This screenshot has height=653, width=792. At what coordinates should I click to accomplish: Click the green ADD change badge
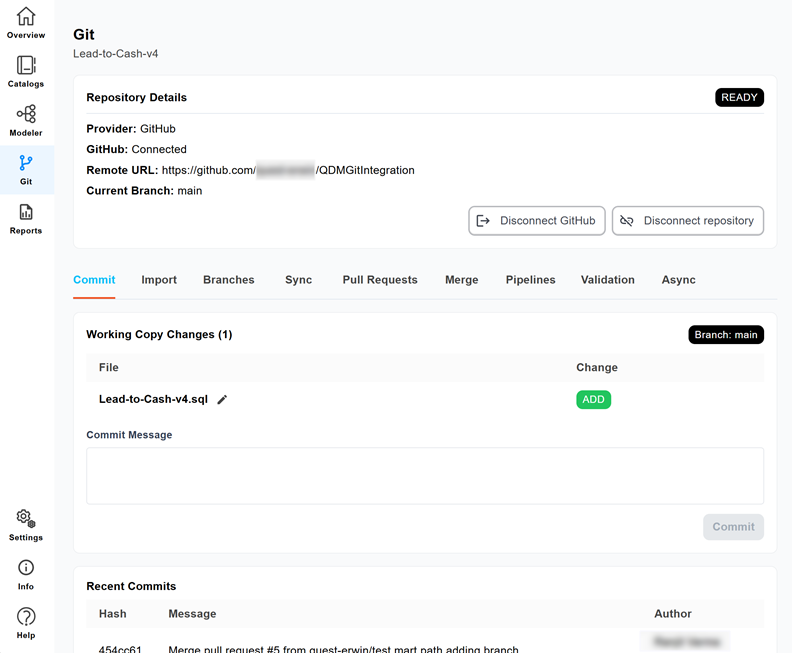point(593,399)
